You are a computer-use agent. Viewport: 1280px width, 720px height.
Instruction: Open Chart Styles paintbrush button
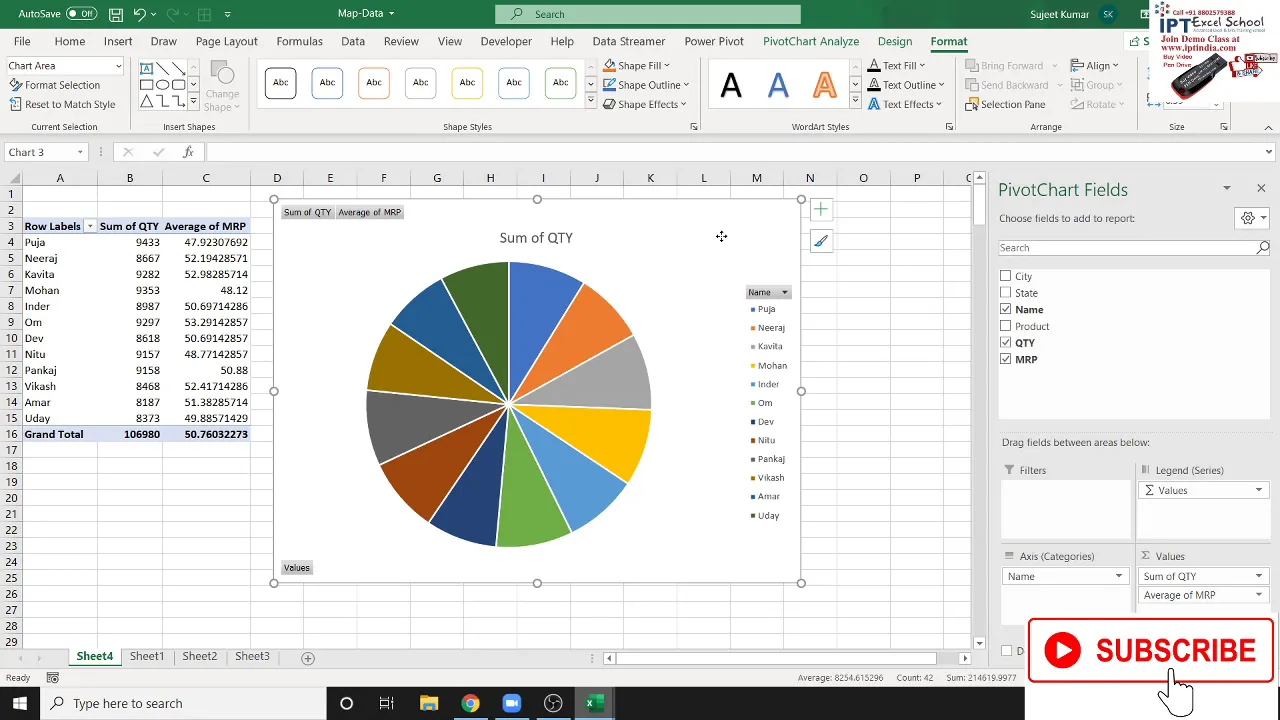820,241
